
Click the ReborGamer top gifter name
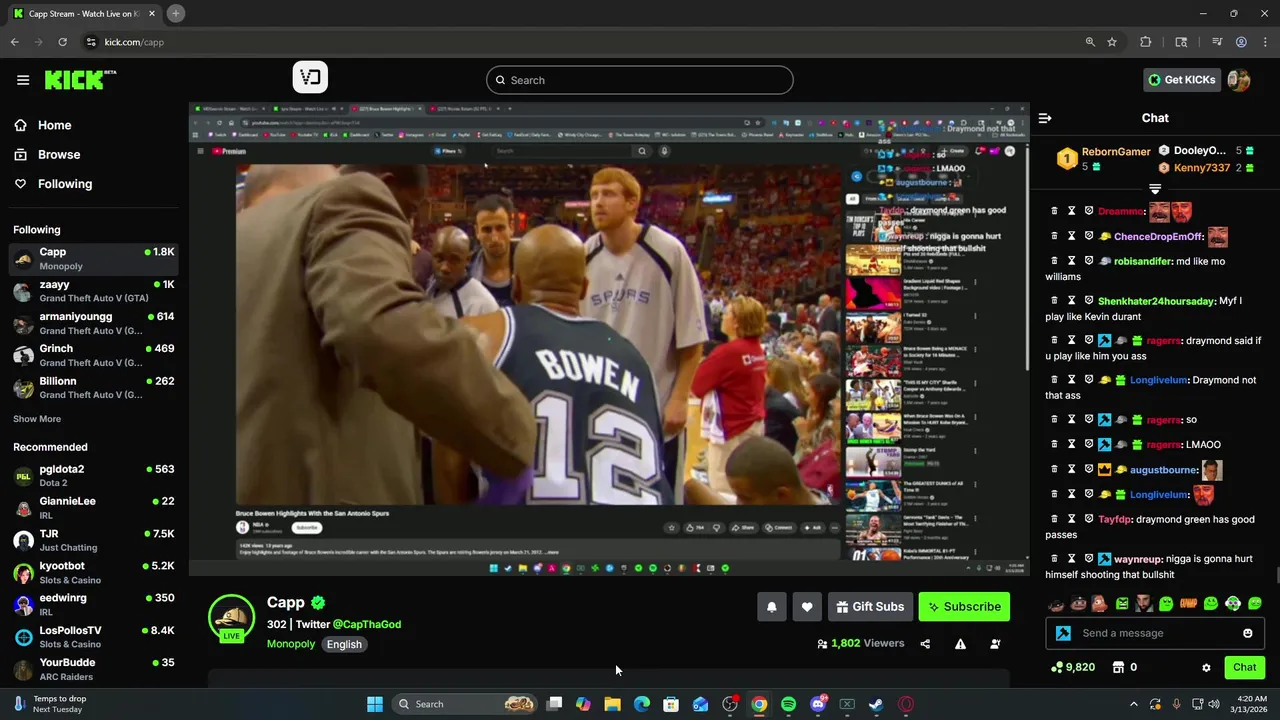click(x=1116, y=152)
